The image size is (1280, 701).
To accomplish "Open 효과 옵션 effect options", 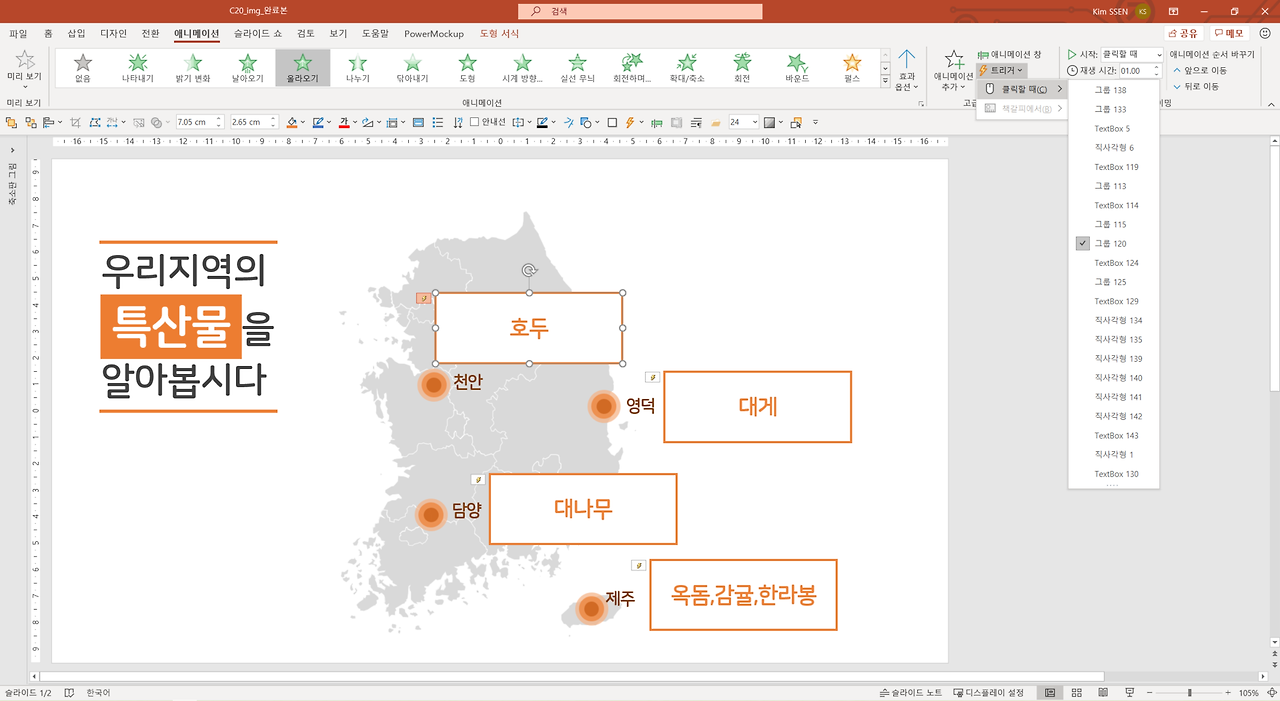I will (907, 70).
